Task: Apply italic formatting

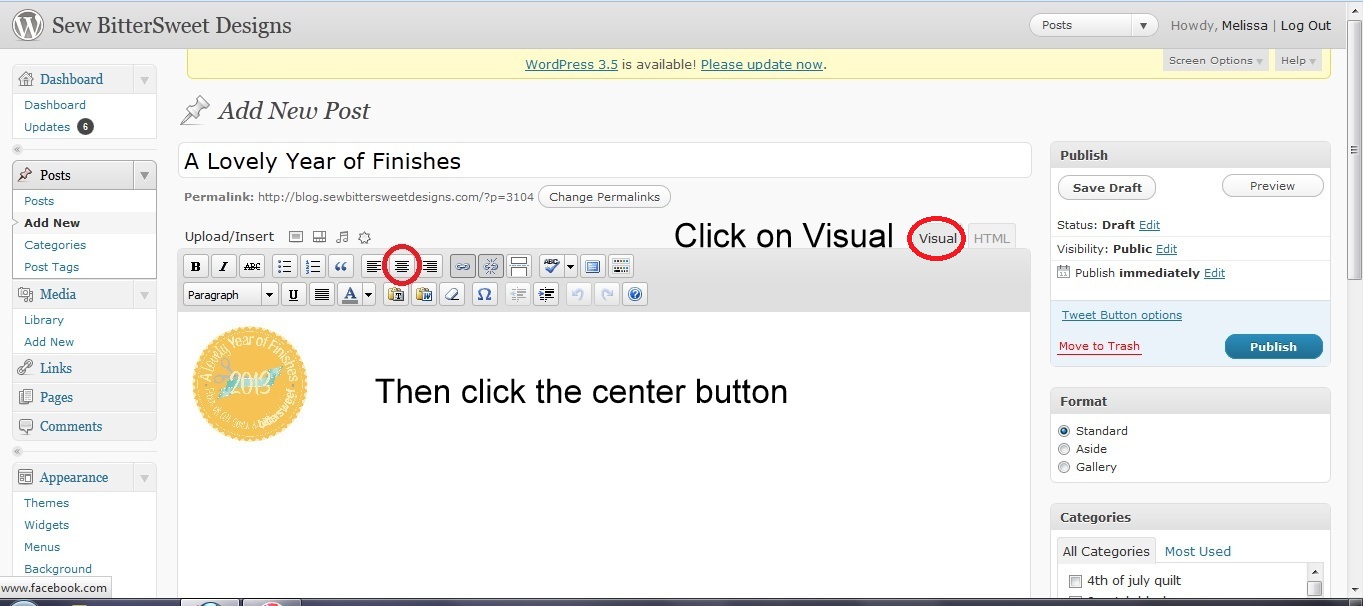Action: (x=224, y=267)
